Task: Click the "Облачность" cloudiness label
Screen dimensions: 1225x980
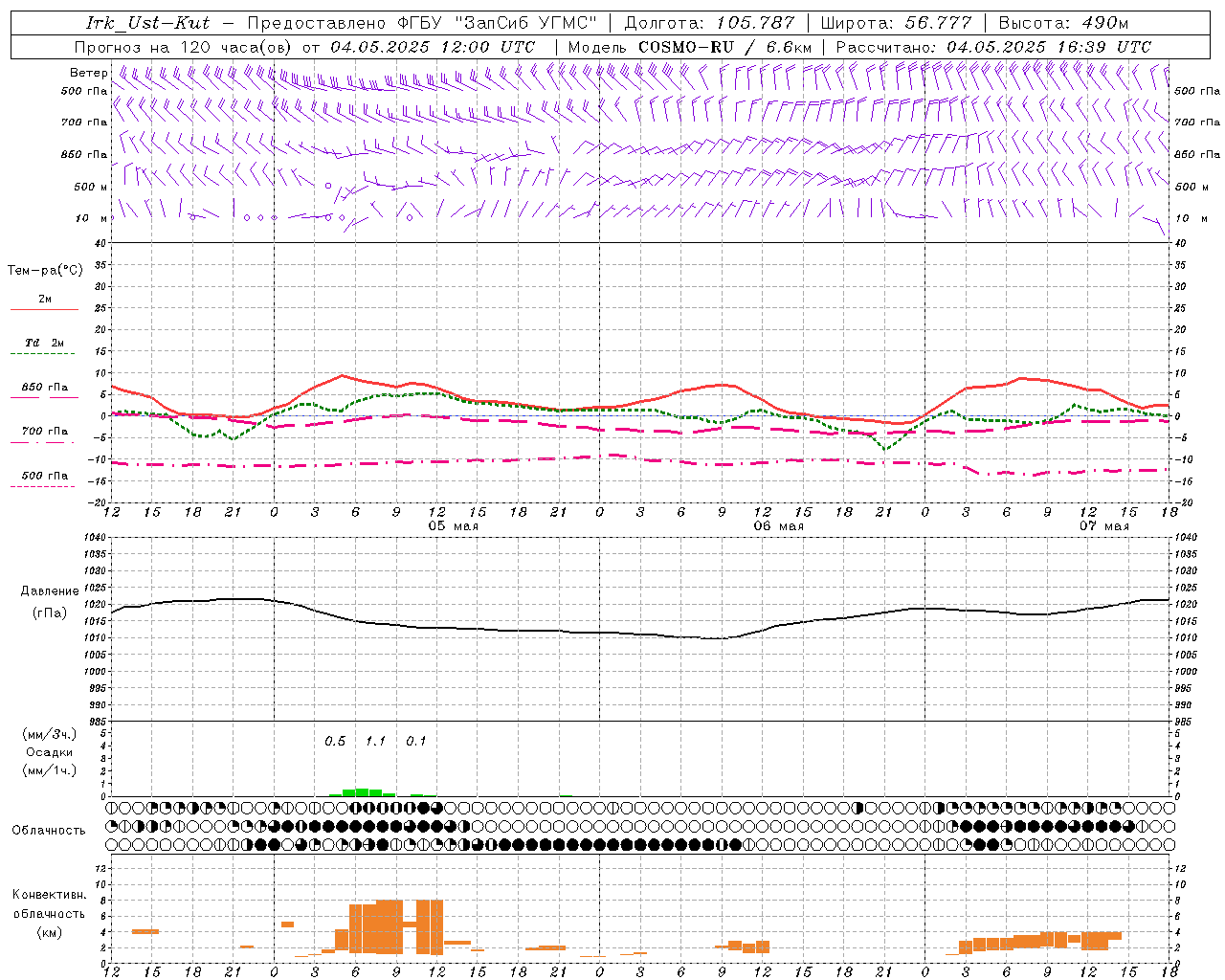Action: [x=49, y=831]
